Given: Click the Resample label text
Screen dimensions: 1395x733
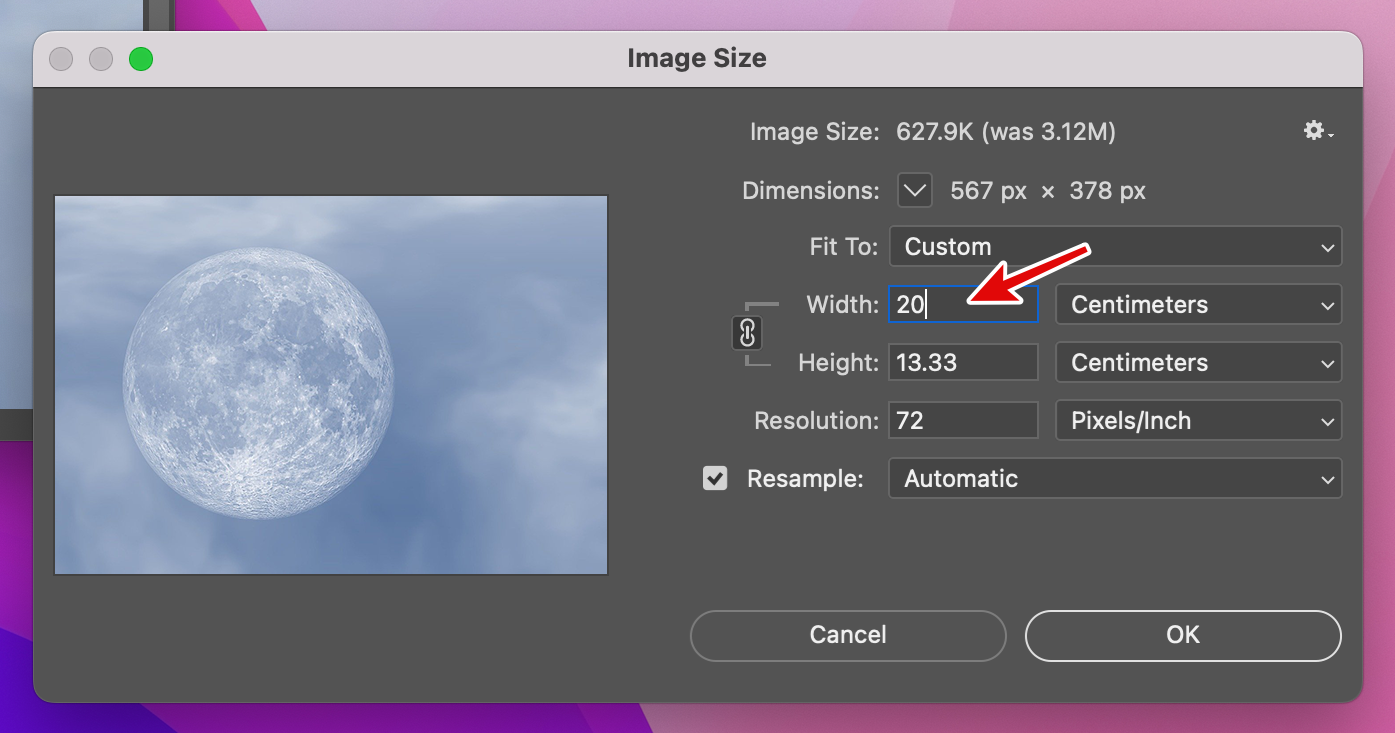Looking at the screenshot, I should tap(805, 479).
